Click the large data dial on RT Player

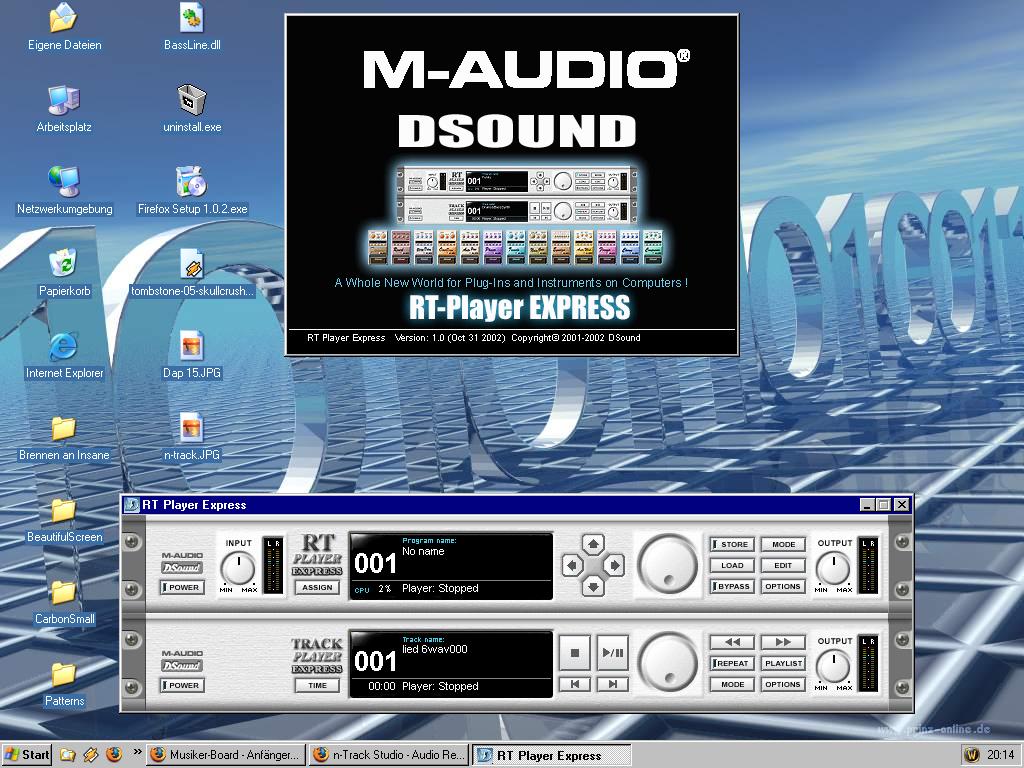[x=667, y=564]
